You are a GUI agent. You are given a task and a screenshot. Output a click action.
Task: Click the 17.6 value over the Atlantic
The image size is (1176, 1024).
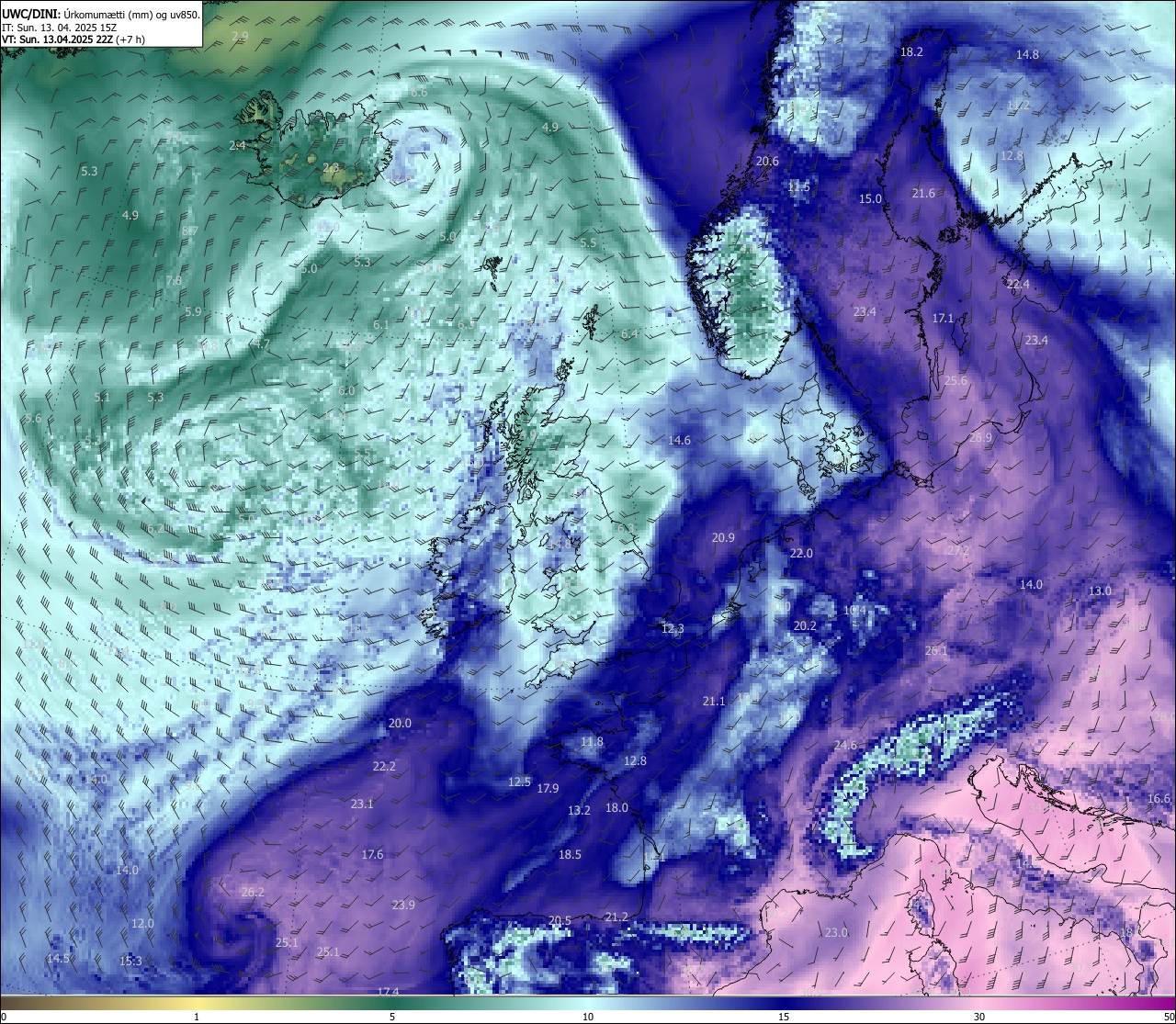(x=372, y=855)
